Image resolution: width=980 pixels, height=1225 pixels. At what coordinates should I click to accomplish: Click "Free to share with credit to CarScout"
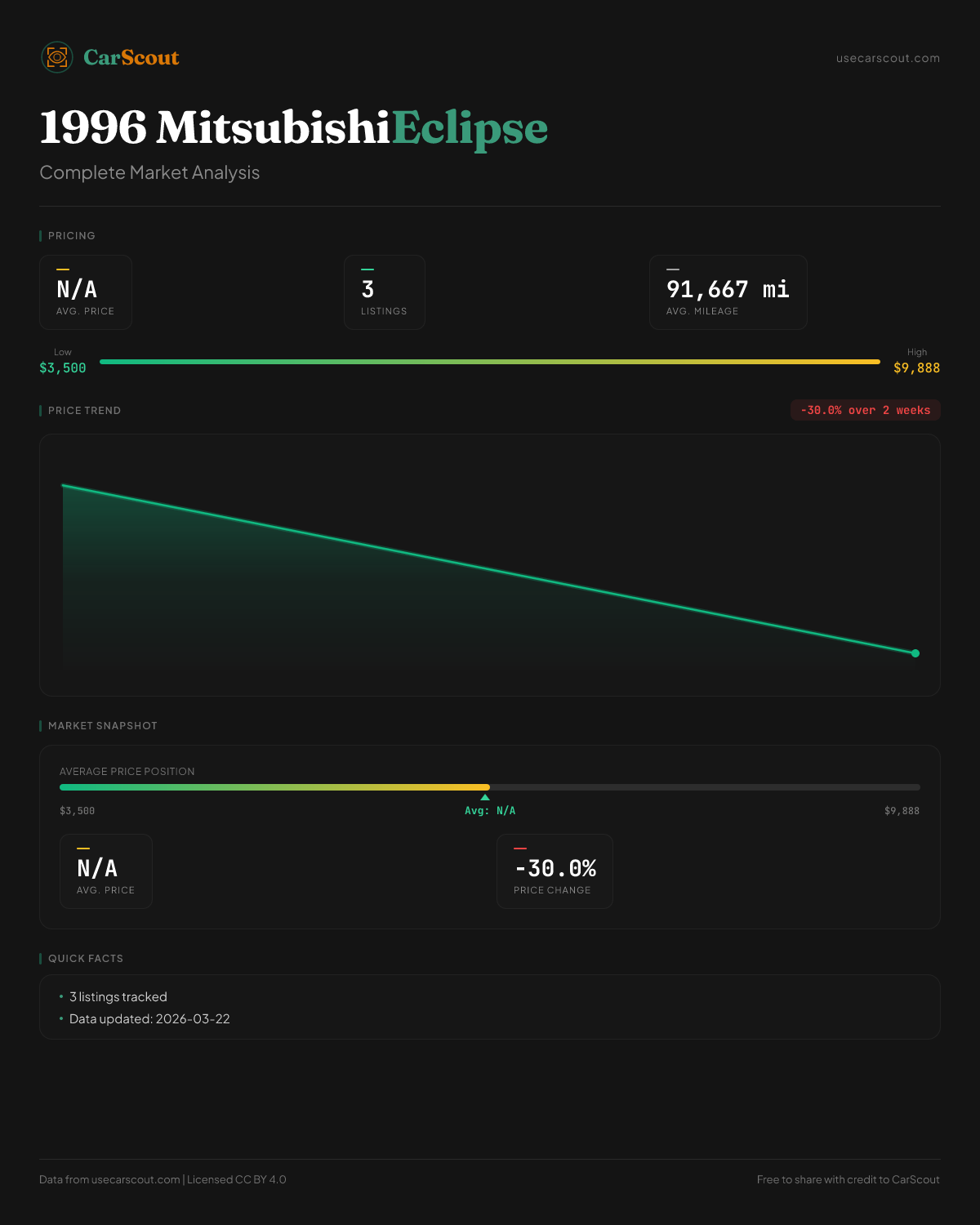point(848,1179)
